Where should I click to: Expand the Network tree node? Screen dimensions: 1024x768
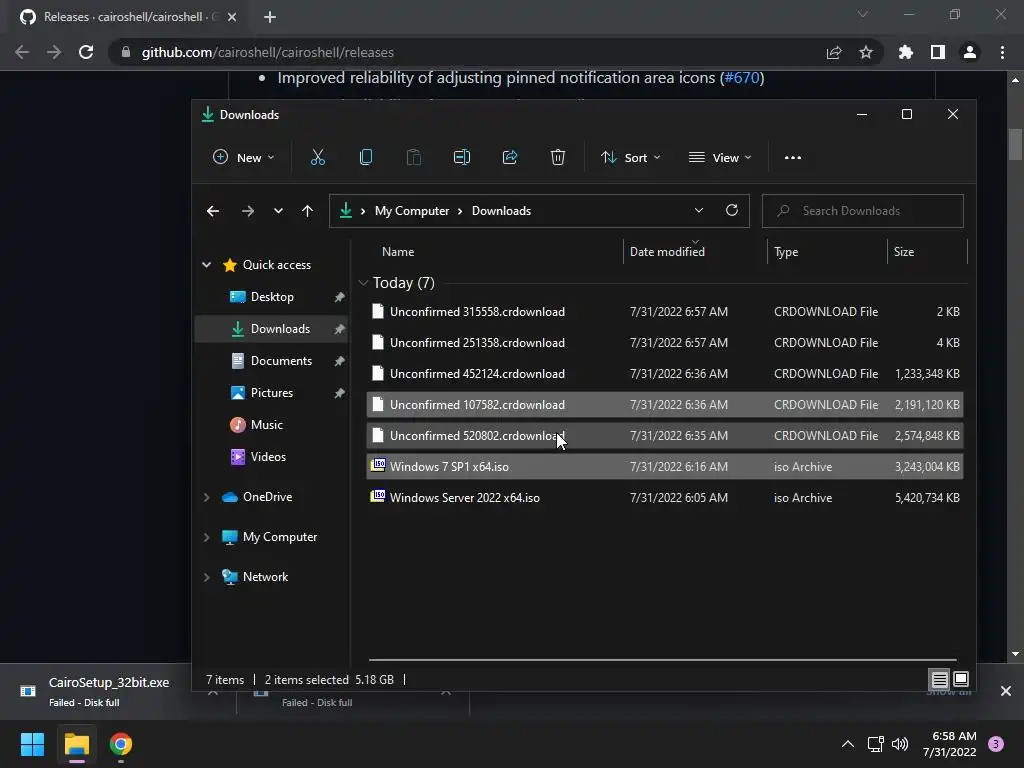[x=206, y=577]
